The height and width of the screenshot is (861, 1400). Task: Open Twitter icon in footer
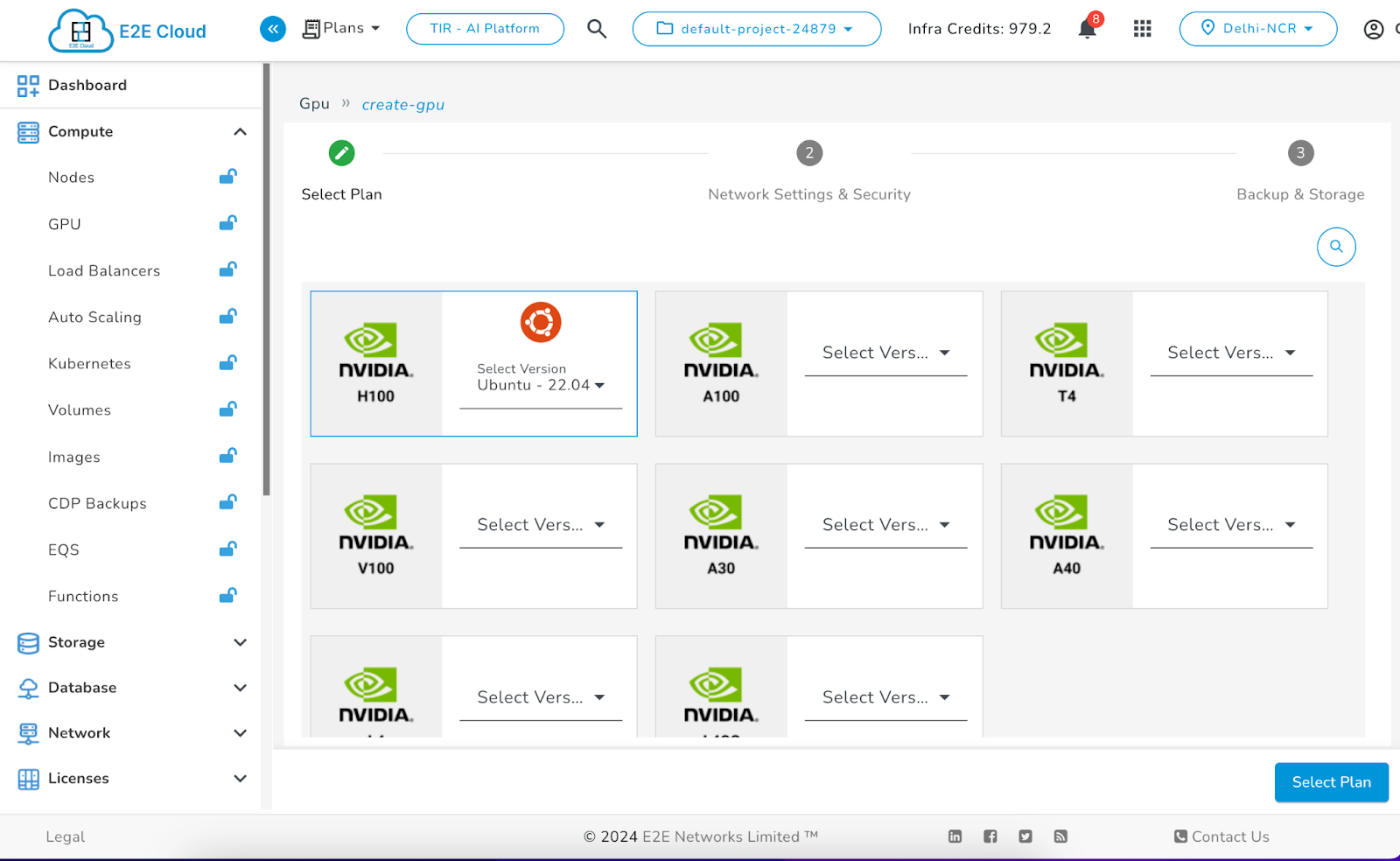[1025, 836]
